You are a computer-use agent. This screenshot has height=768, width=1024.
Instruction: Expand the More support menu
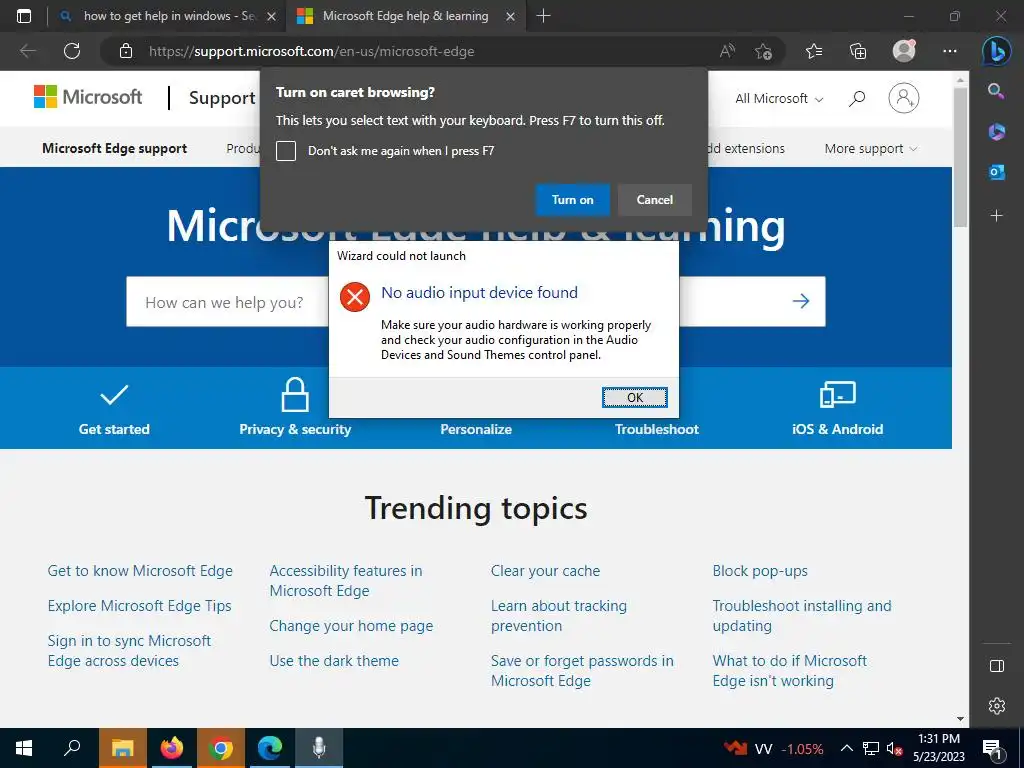click(x=871, y=149)
